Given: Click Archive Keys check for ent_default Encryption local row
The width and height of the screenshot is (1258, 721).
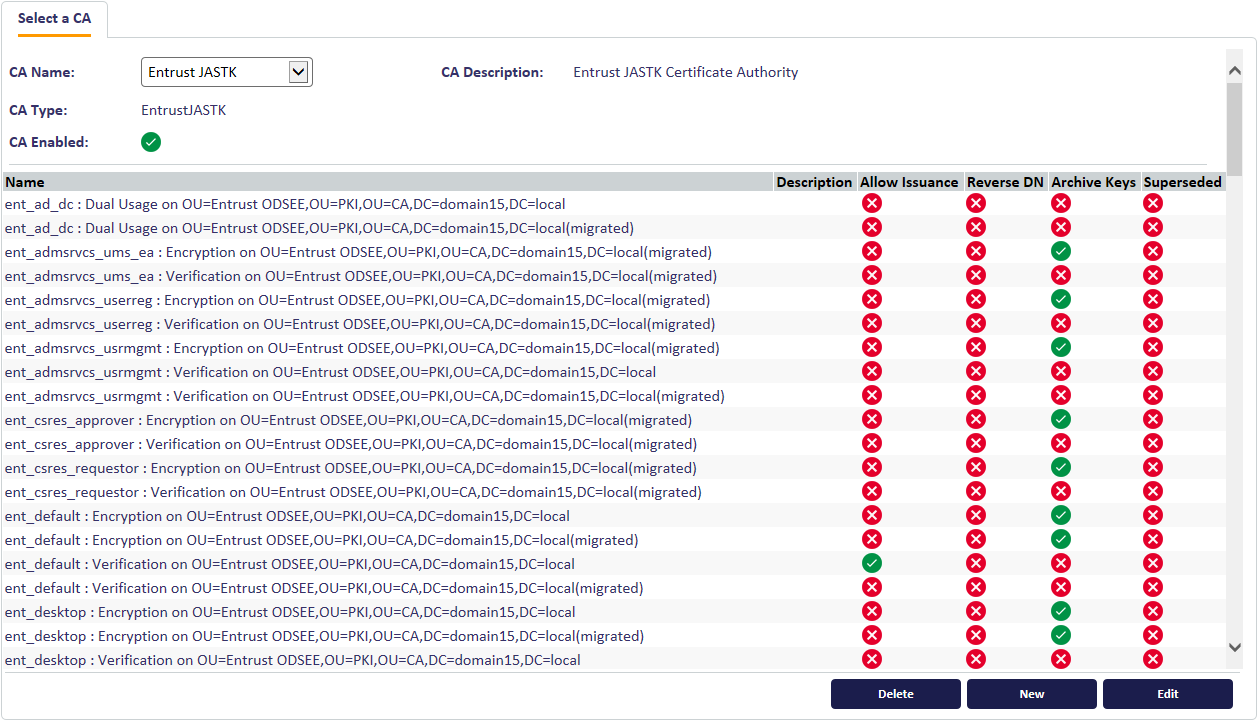Looking at the screenshot, I should click(1061, 515).
